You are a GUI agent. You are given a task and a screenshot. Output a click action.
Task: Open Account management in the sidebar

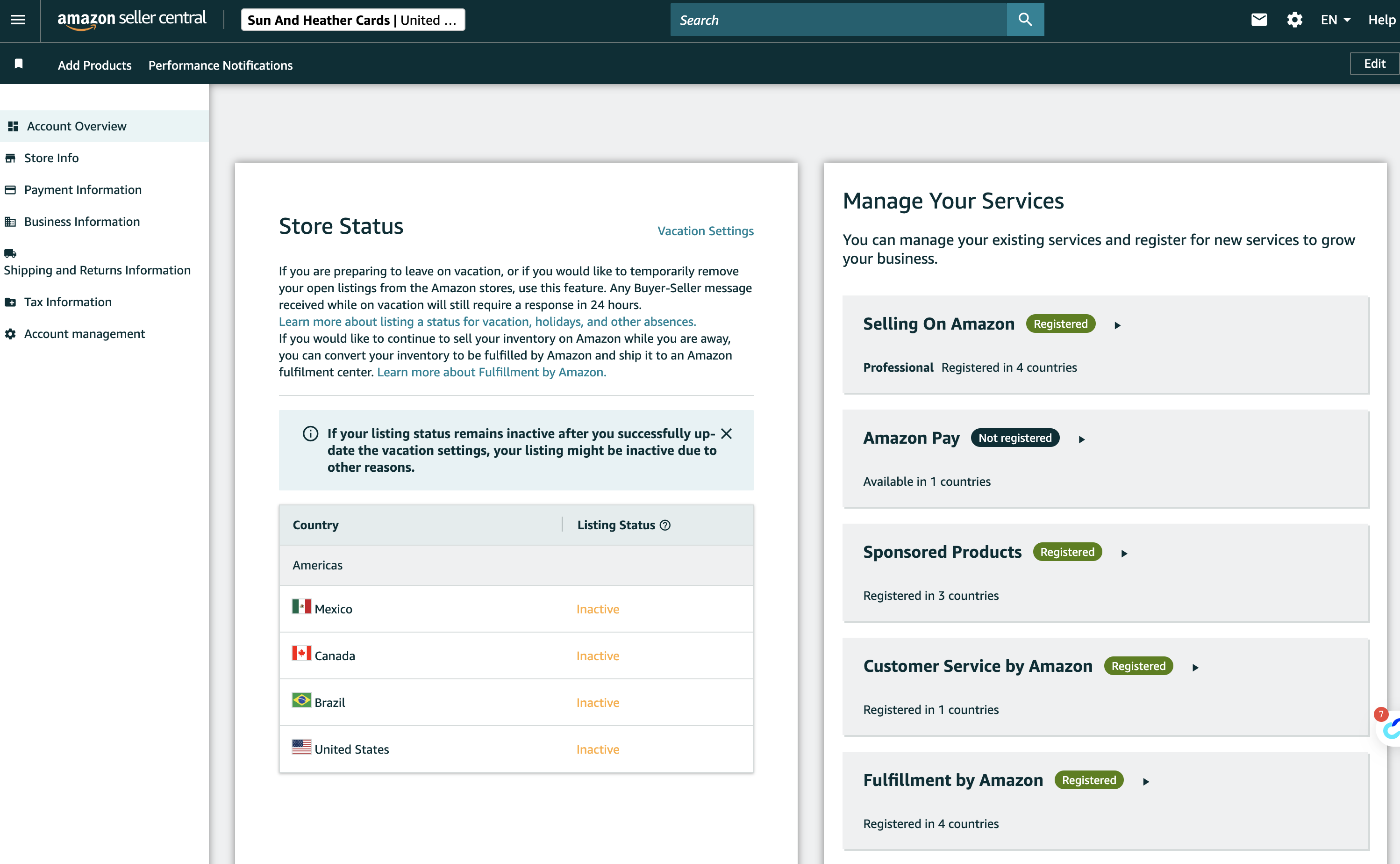pyautogui.click(x=105, y=334)
